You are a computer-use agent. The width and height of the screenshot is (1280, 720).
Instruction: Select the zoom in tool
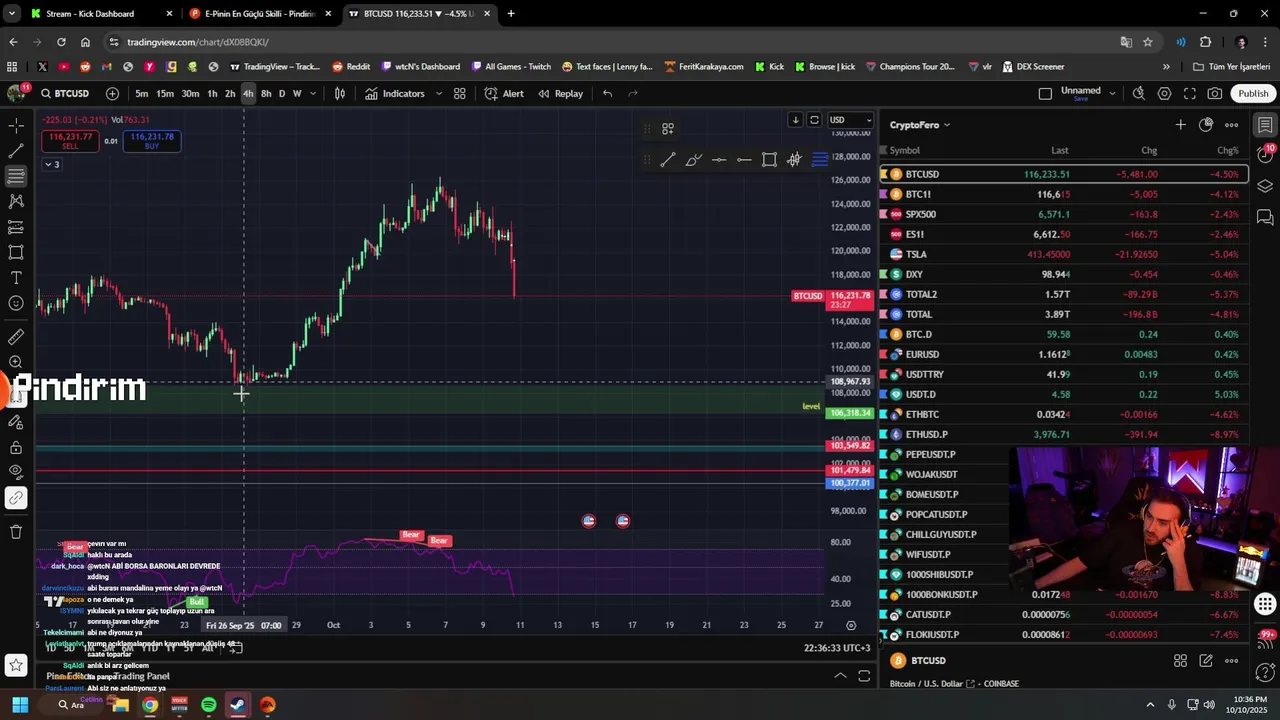16,362
